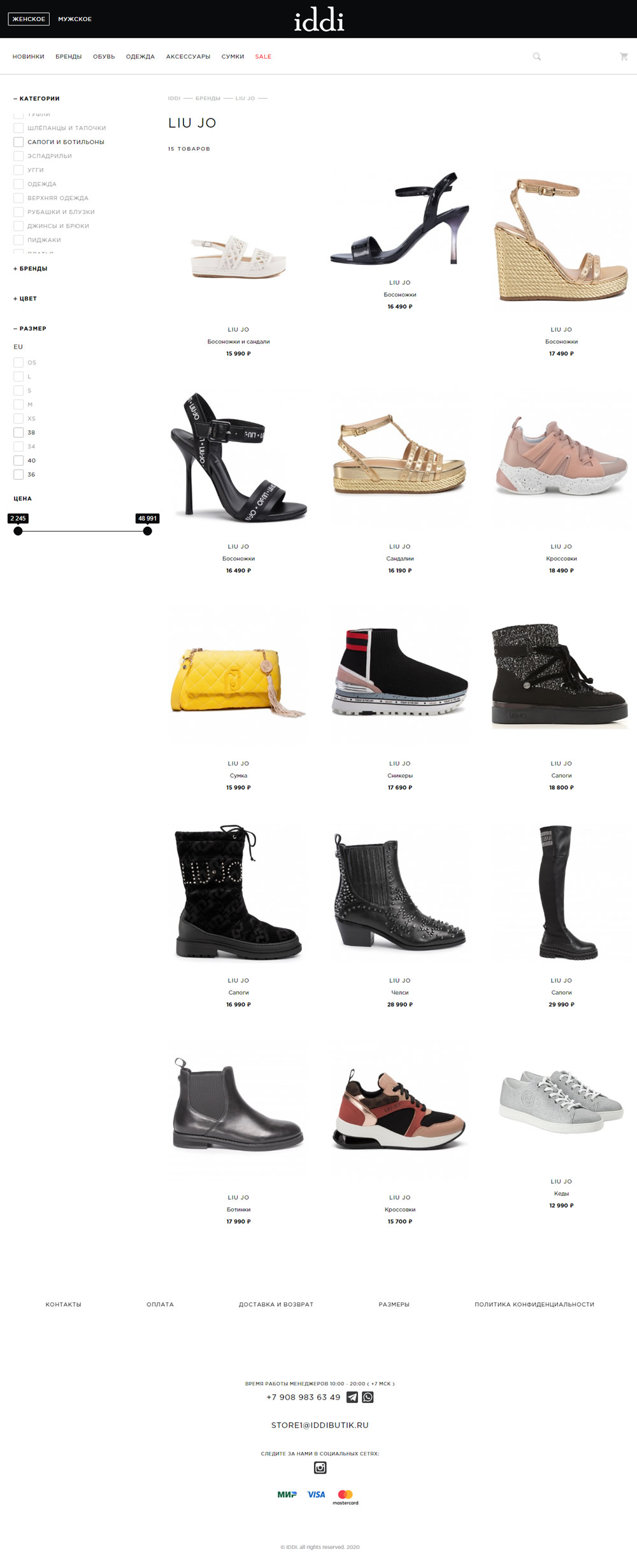Viewport: 637px width, 1568px height.
Task: Click the store1@iddibutik.ru email link
Action: [320, 1425]
